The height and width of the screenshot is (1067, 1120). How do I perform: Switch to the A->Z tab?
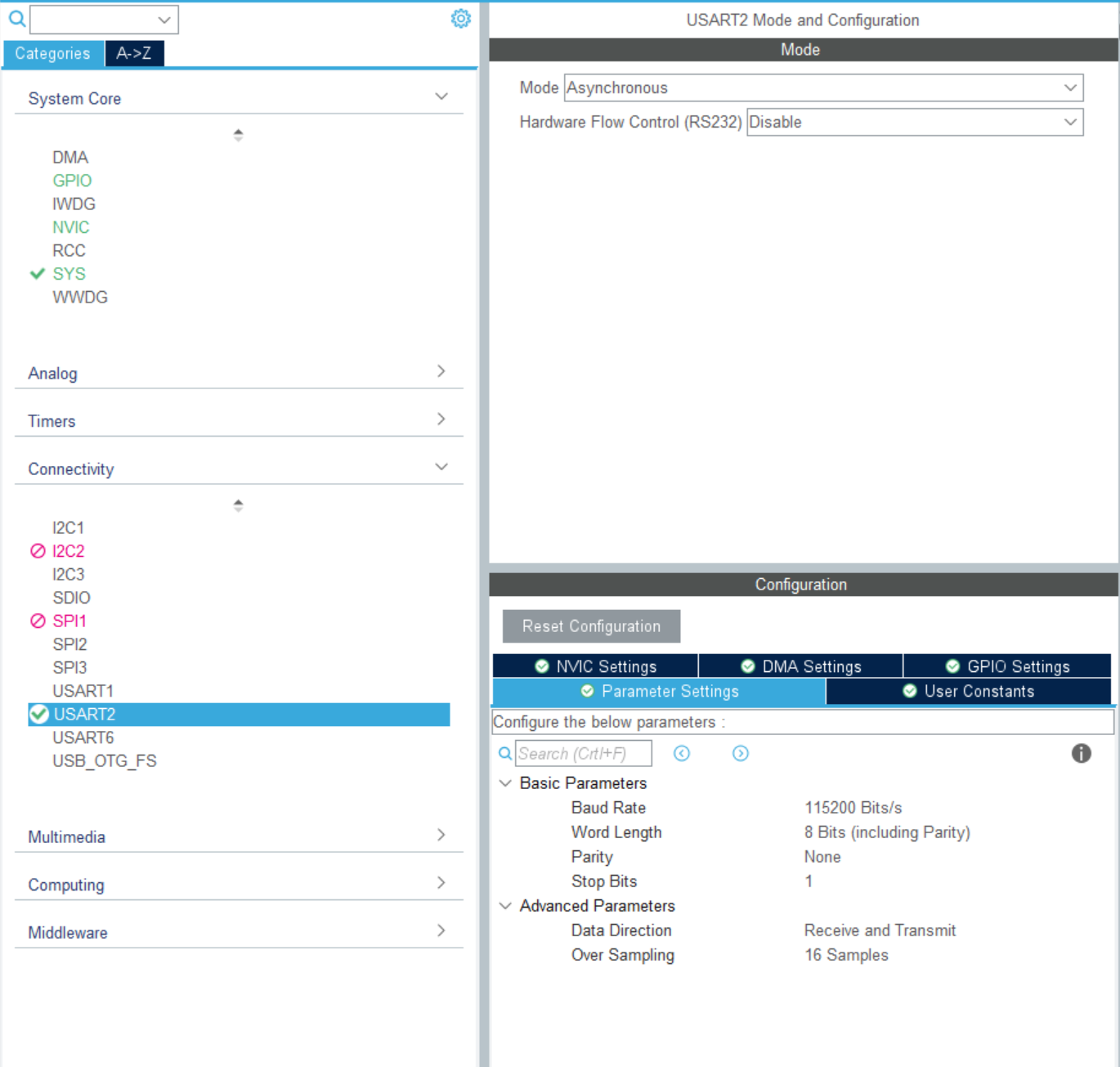click(x=134, y=53)
